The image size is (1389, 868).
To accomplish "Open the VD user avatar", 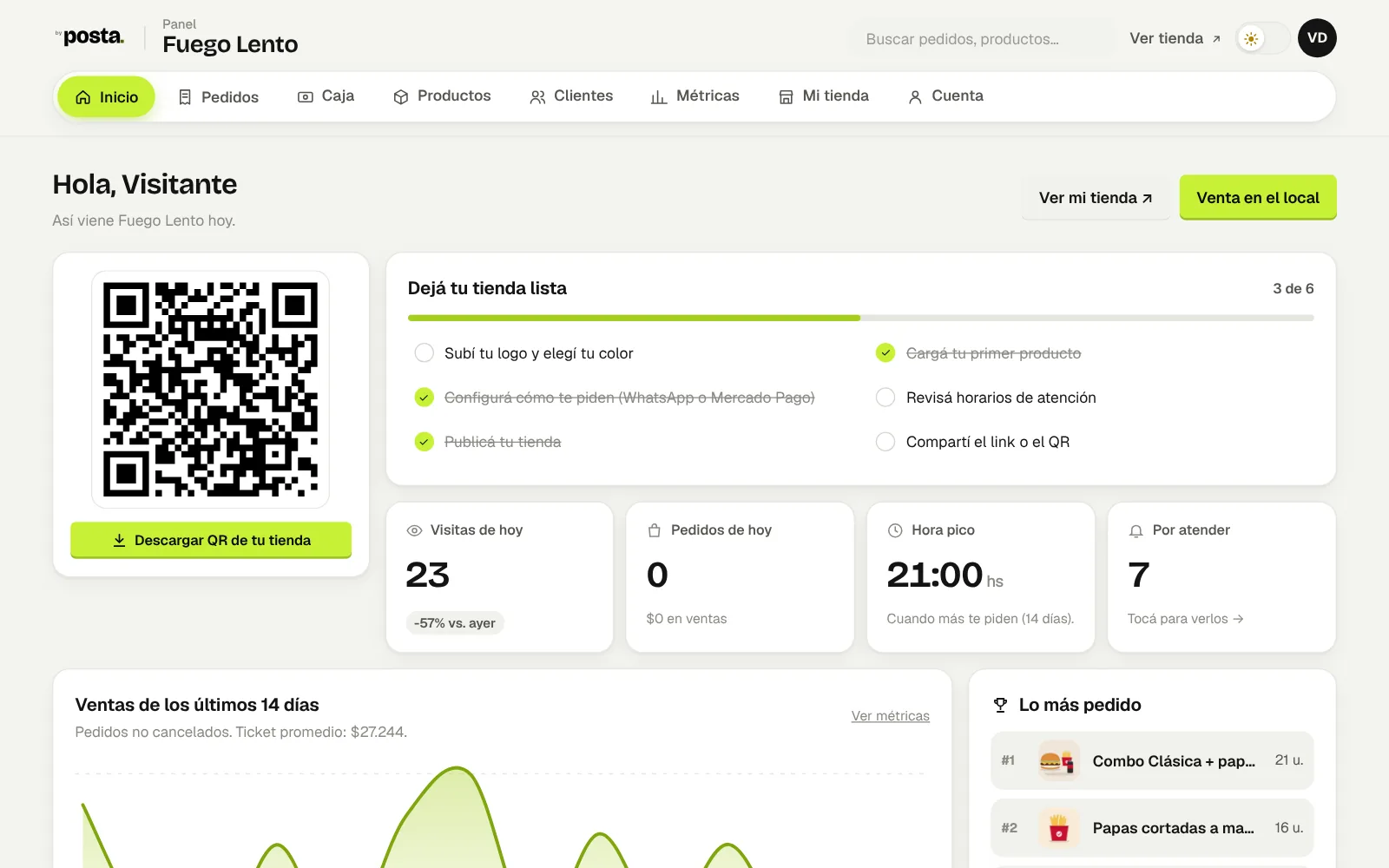I will (x=1317, y=38).
